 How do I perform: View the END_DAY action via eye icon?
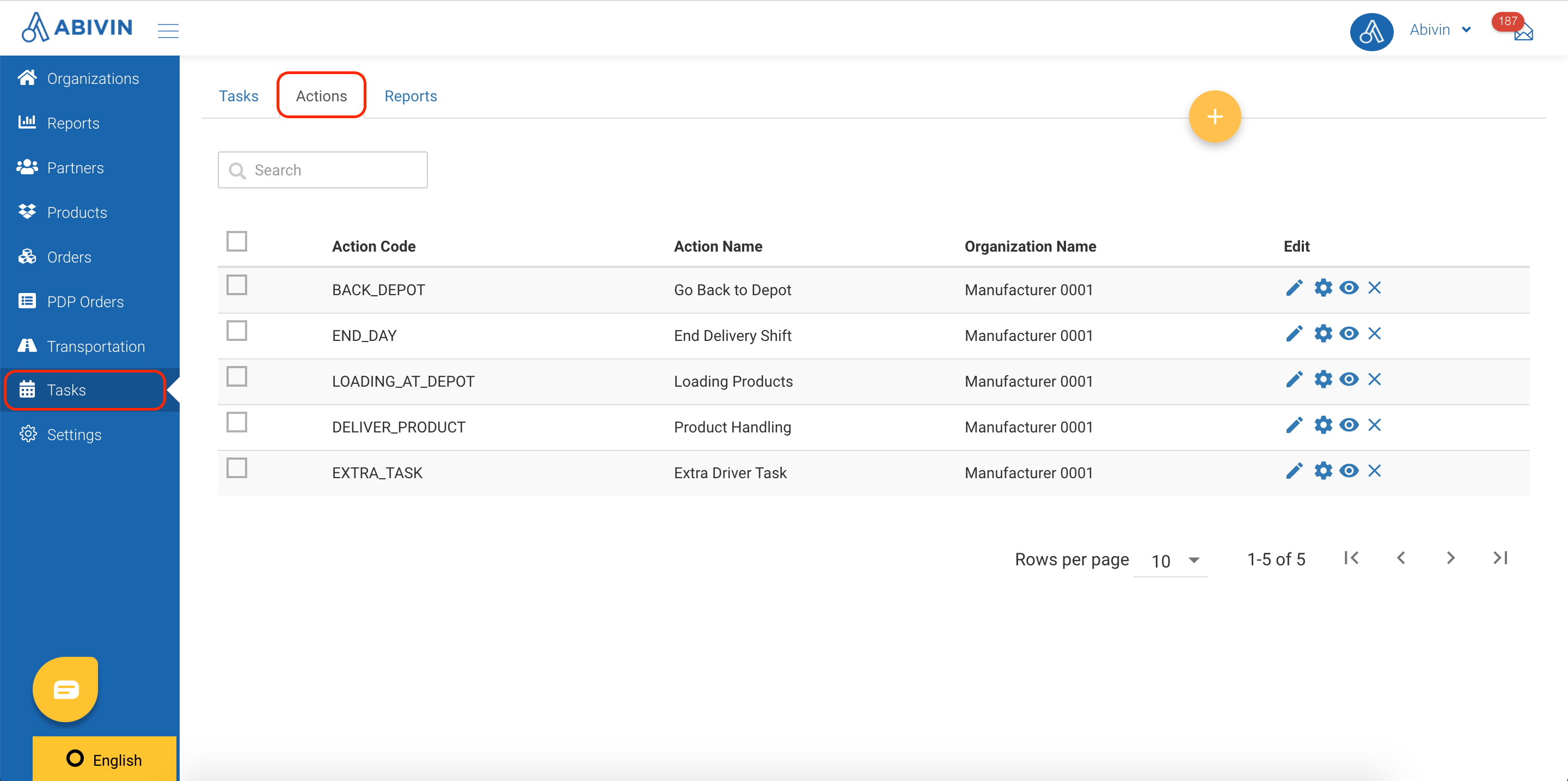pos(1349,333)
